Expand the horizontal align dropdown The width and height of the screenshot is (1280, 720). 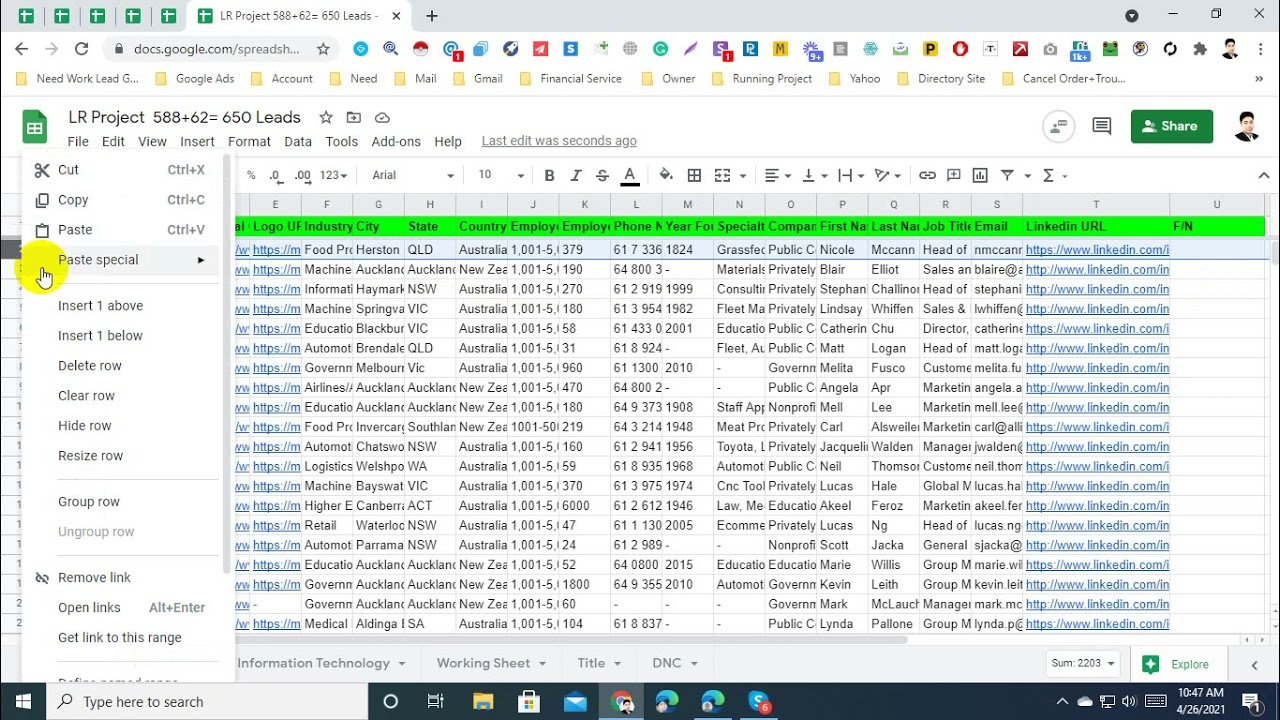(x=778, y=175)
